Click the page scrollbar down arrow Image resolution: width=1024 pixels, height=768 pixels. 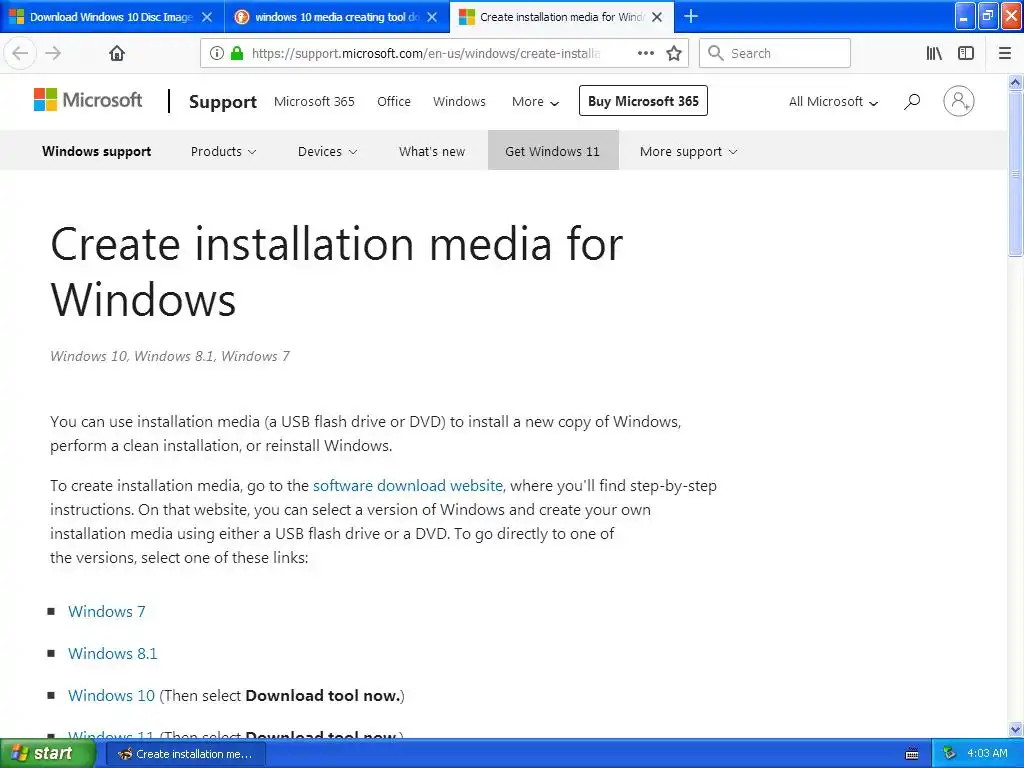pyautogui.click(x=1016, y=729)
